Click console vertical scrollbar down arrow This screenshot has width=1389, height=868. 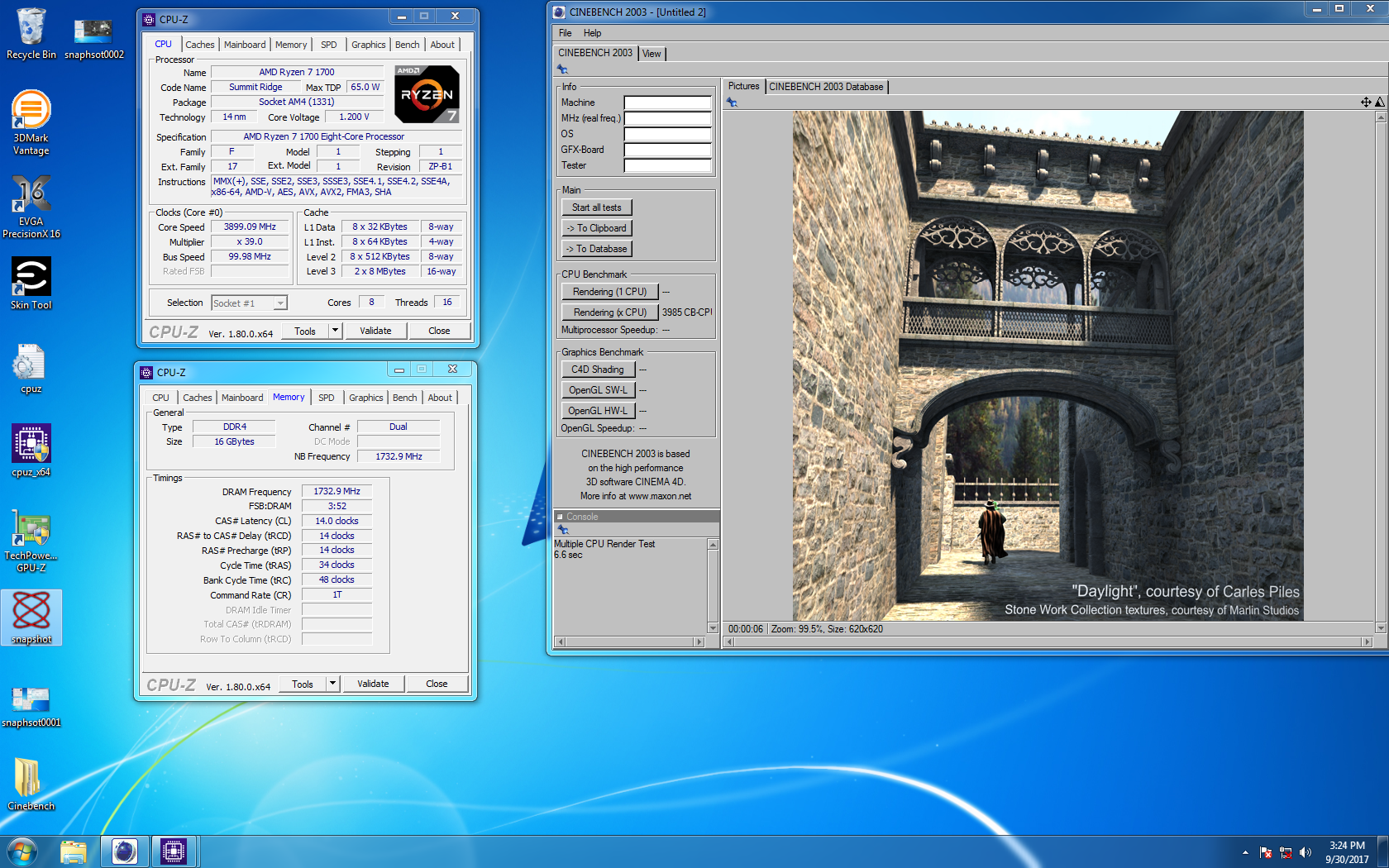click(x=713, y=628)
